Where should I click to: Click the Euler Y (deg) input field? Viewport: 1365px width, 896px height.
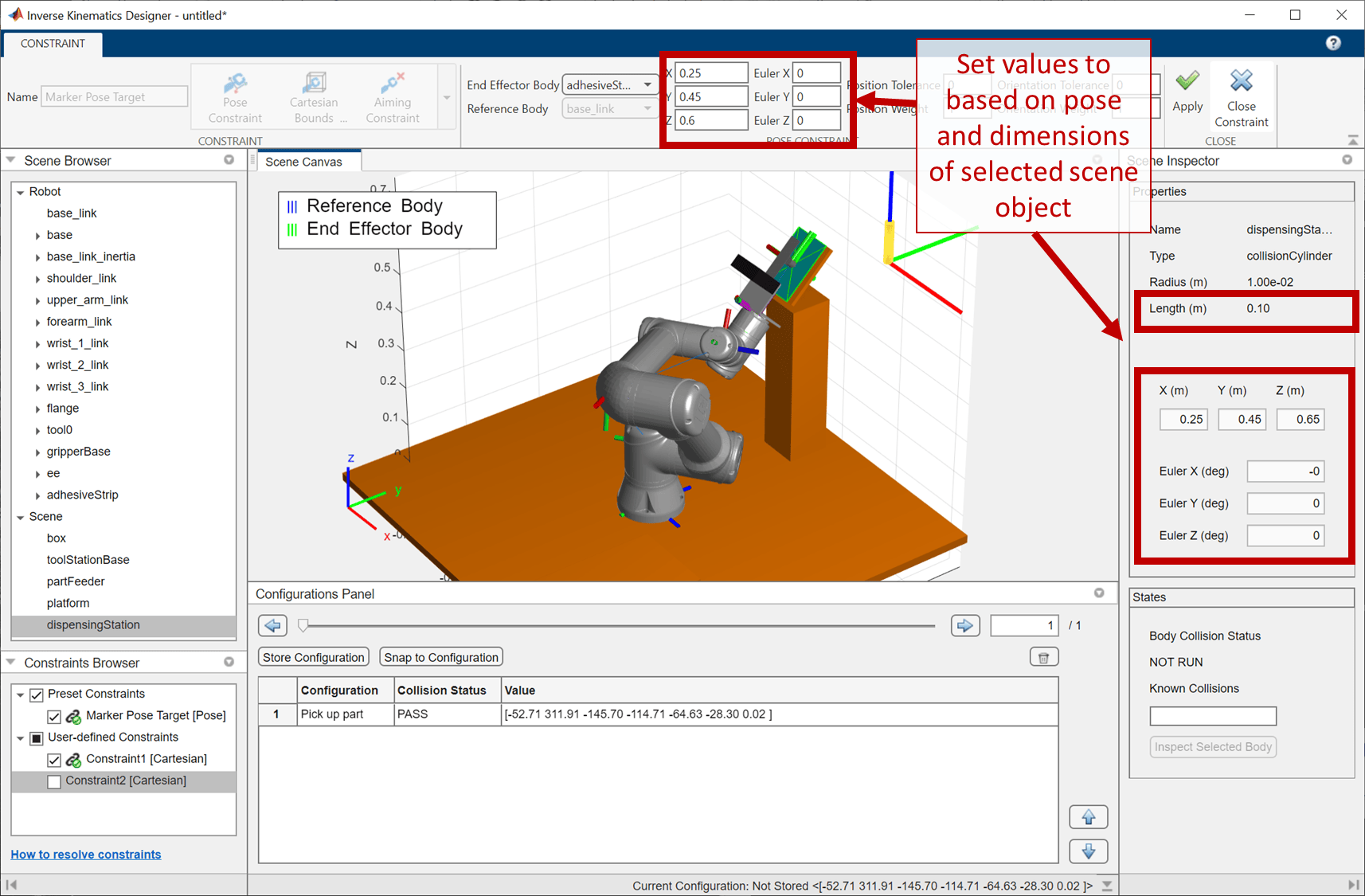[1285, 503]
